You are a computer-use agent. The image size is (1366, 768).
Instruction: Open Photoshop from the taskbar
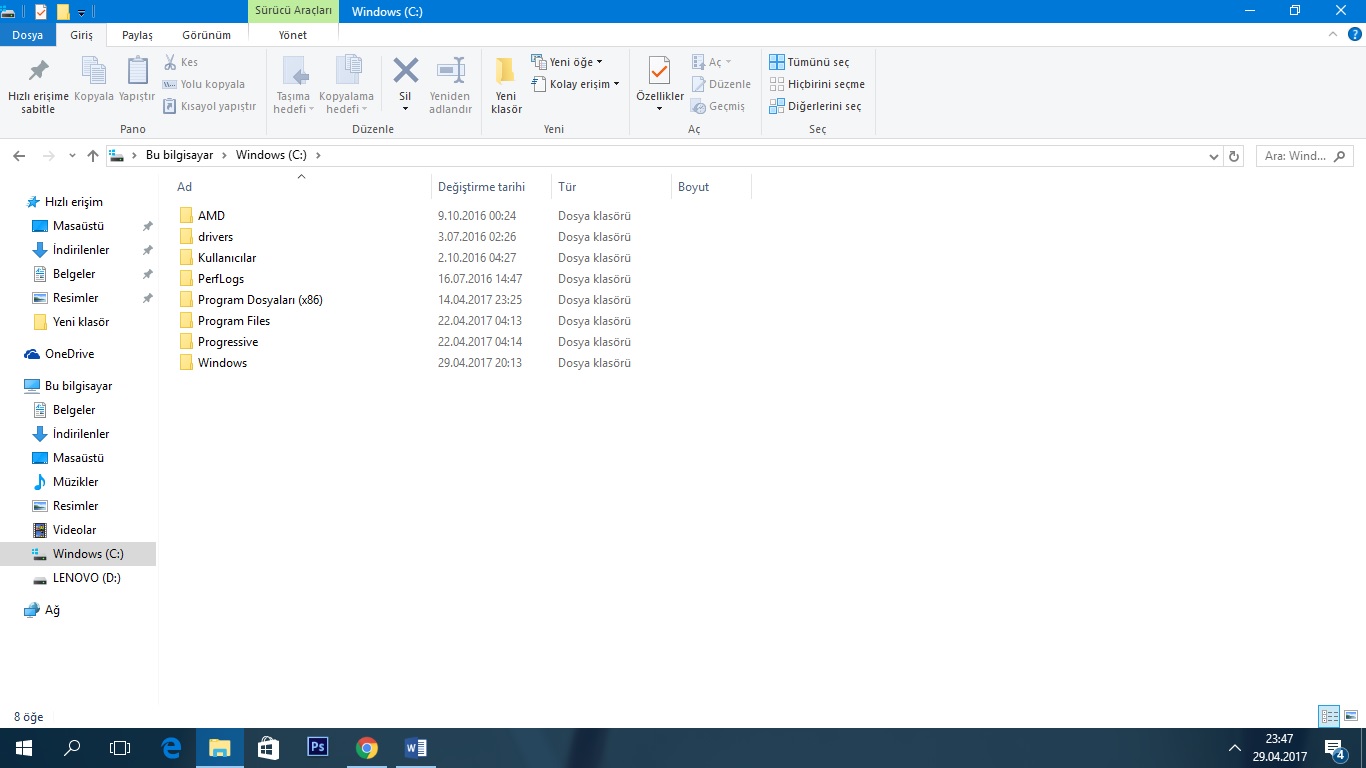[x=318, y=747]
